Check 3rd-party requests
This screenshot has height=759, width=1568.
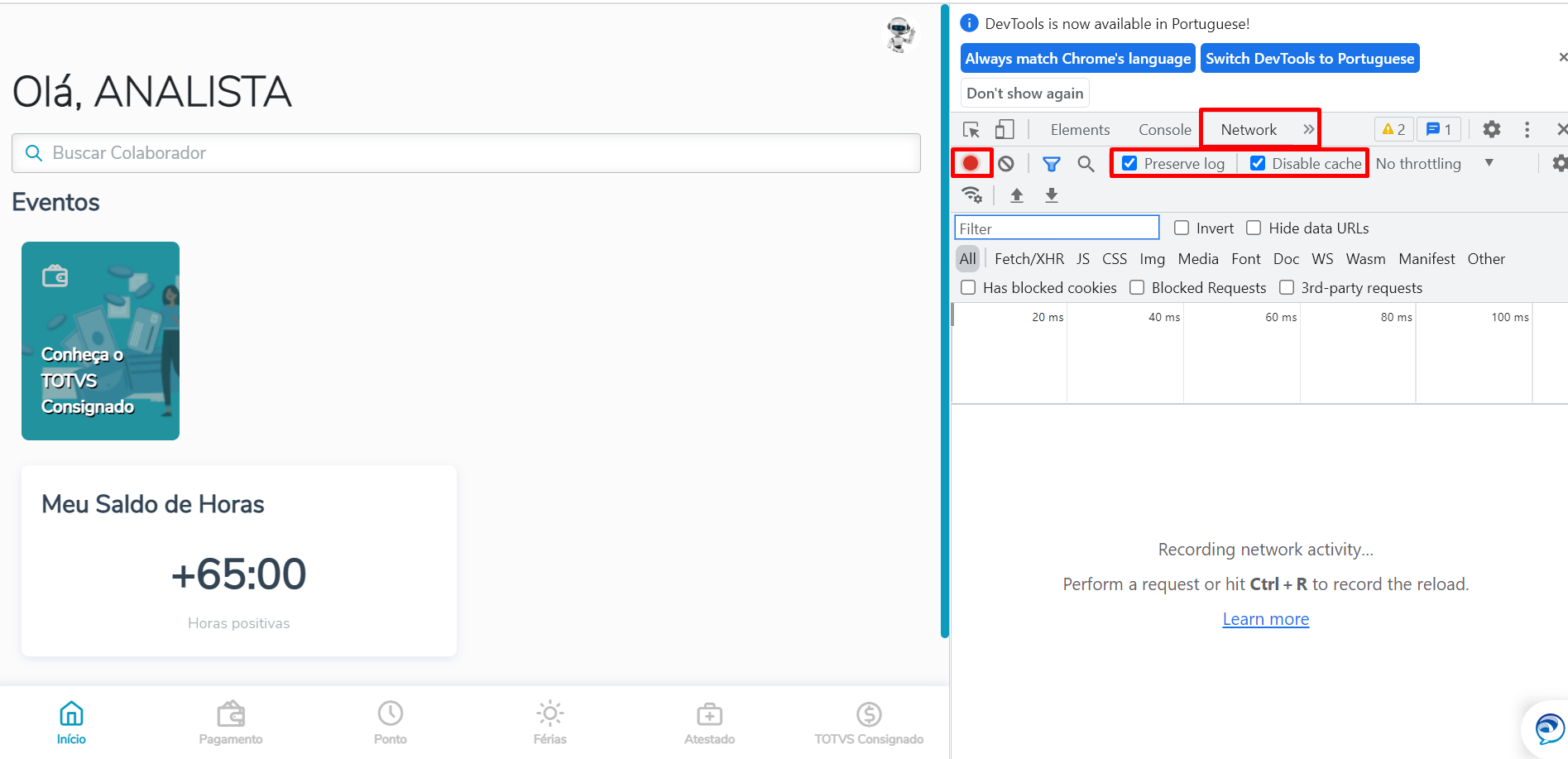coord(1287,287)
